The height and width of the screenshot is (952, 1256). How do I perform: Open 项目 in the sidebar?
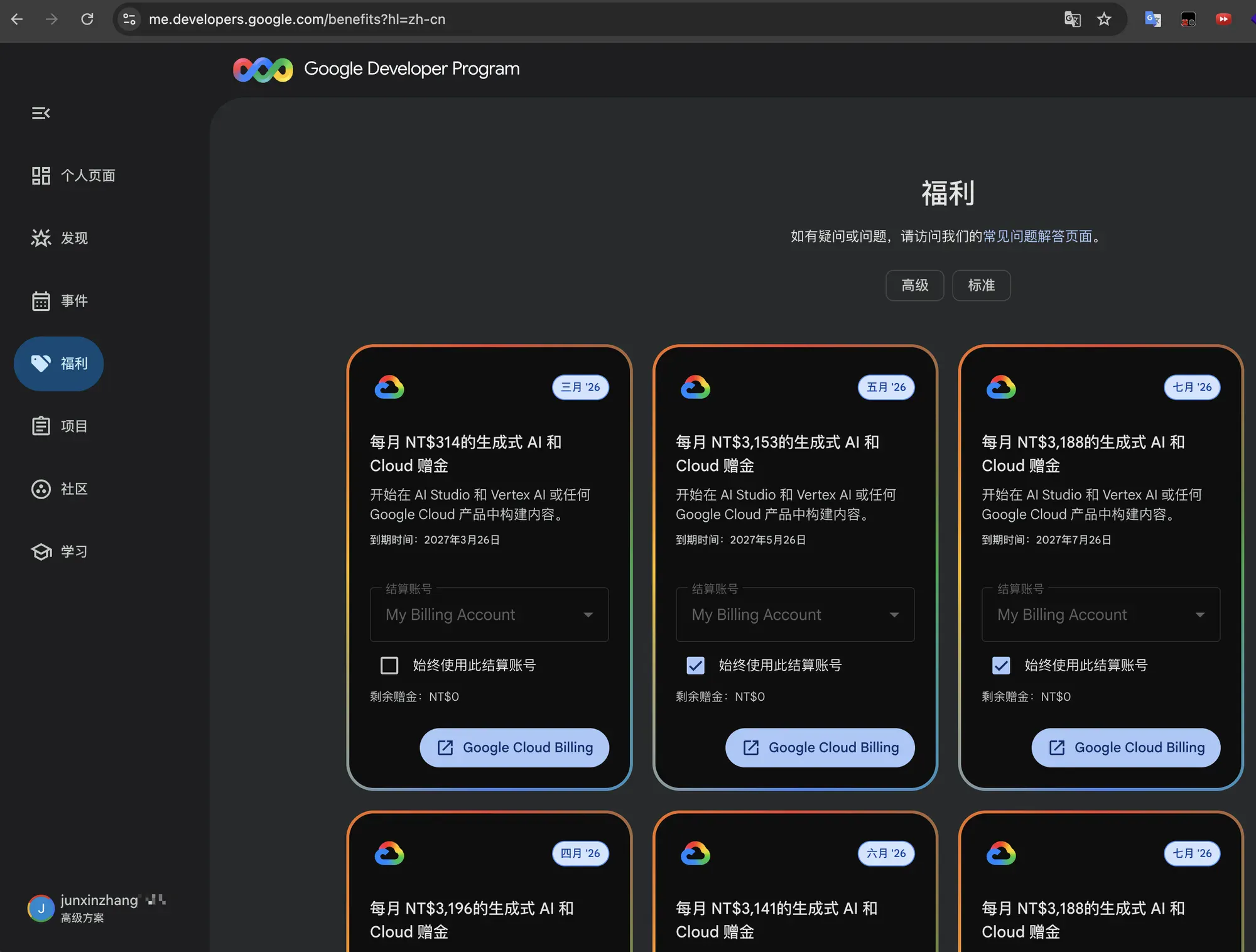tap(60, 426)
